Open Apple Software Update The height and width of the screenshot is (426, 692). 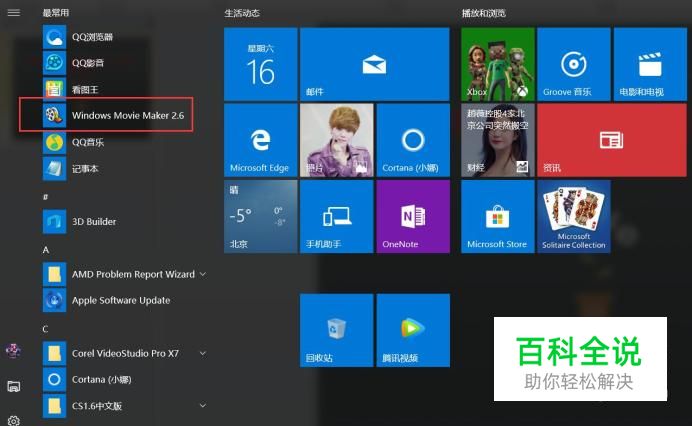(126, 300)
